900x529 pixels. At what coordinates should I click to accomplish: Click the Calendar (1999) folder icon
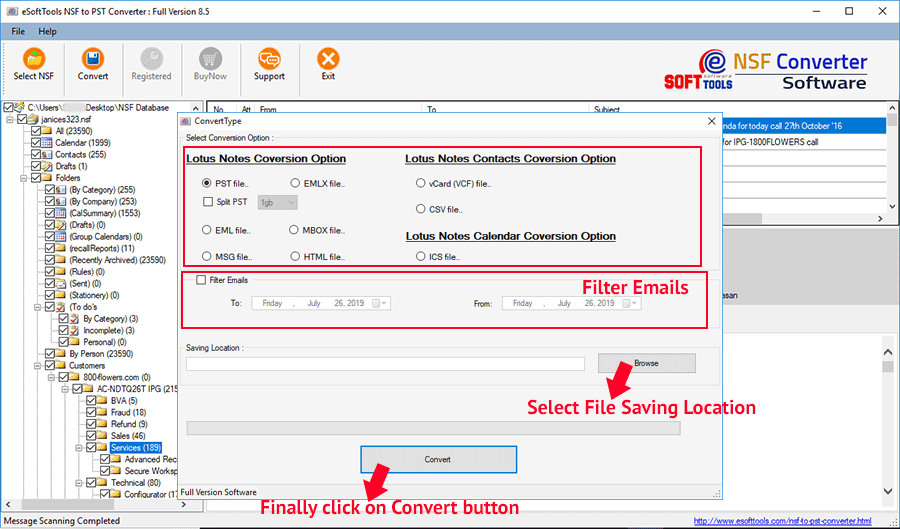47,143
